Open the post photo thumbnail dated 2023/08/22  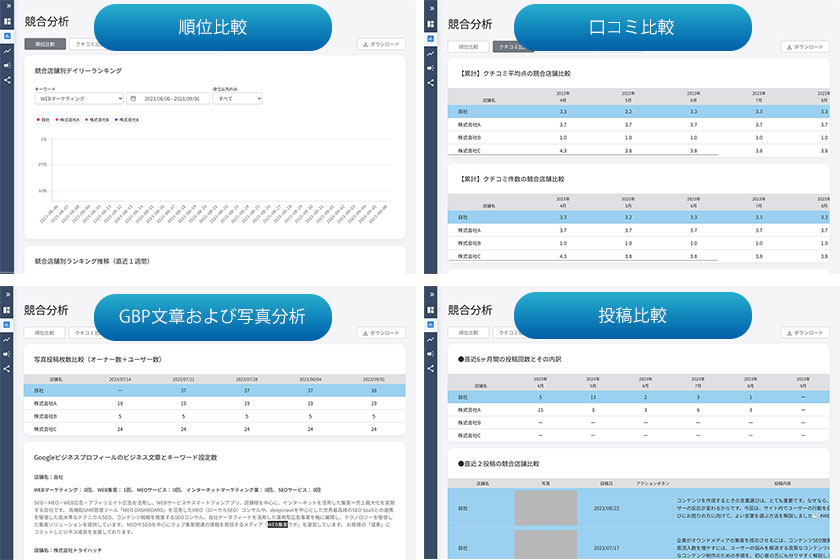[546, 508]
